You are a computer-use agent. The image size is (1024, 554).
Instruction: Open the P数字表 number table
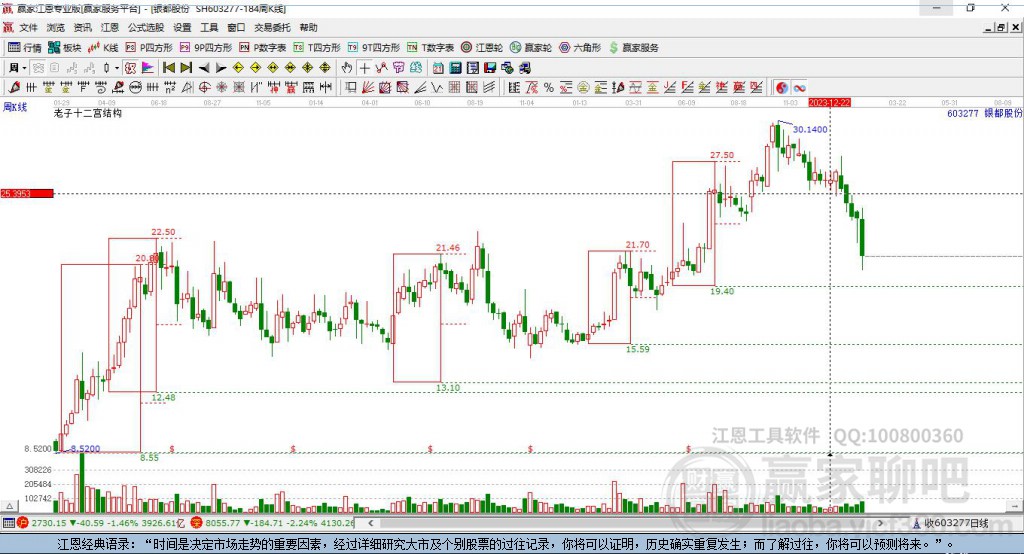coord(263,48)
